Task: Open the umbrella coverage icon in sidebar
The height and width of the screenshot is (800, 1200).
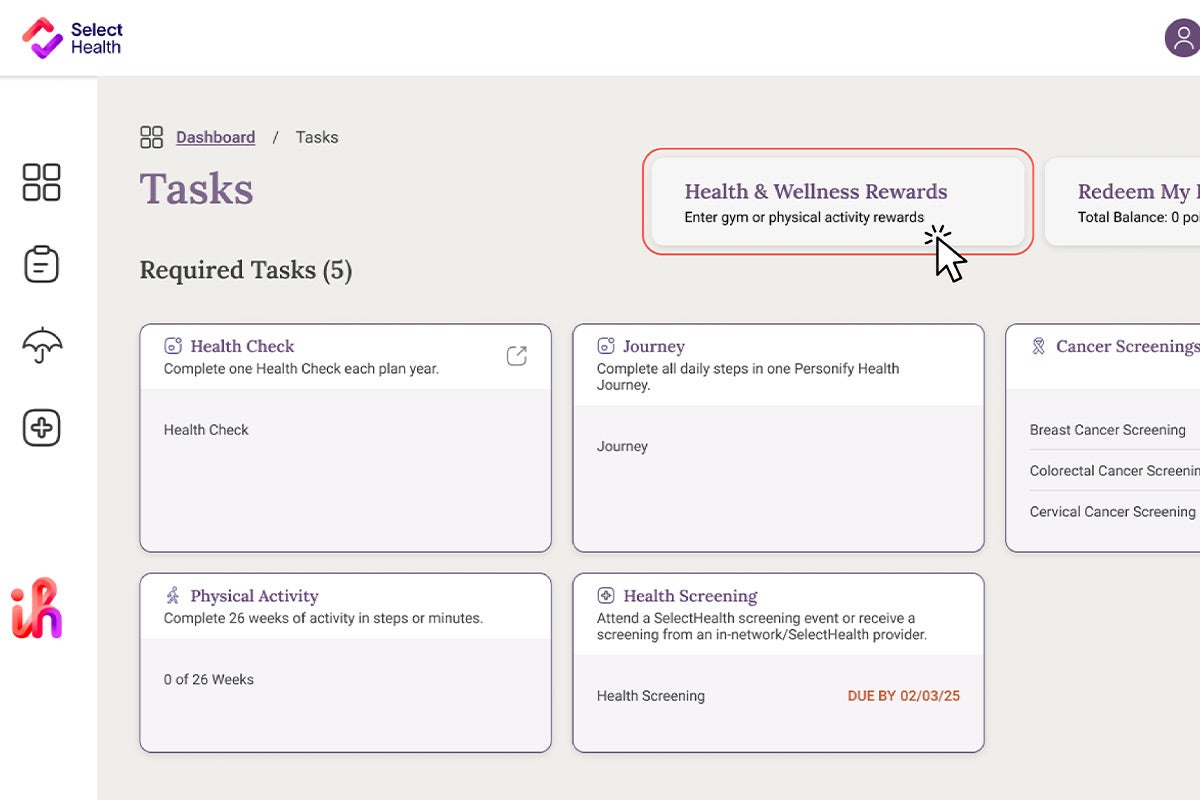Action: (x=42, y=346)
